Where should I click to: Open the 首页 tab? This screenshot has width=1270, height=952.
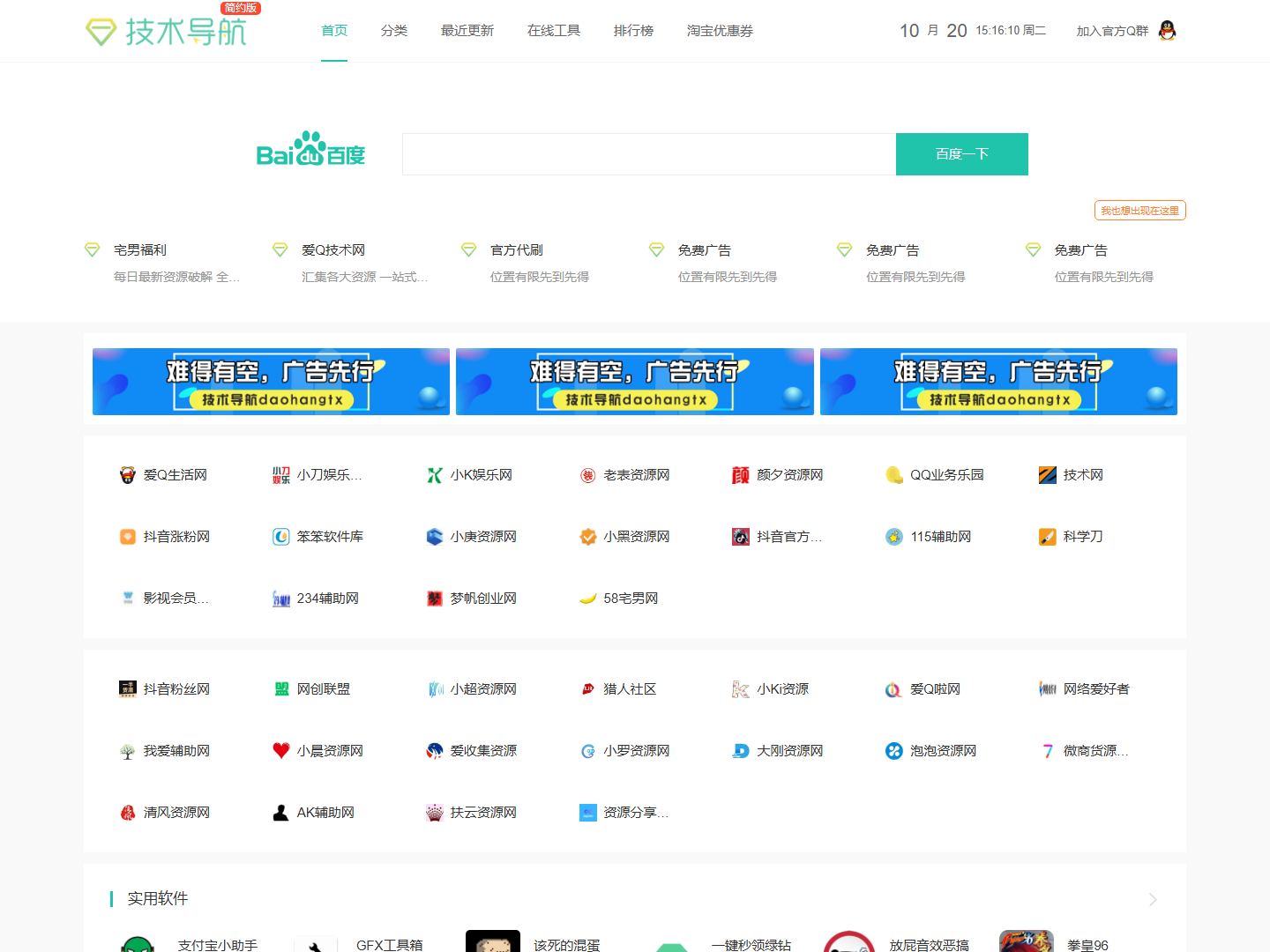tap(334, 31)
